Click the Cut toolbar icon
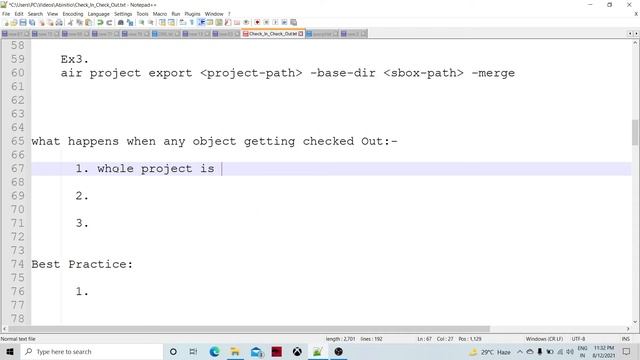 (70, 22)
